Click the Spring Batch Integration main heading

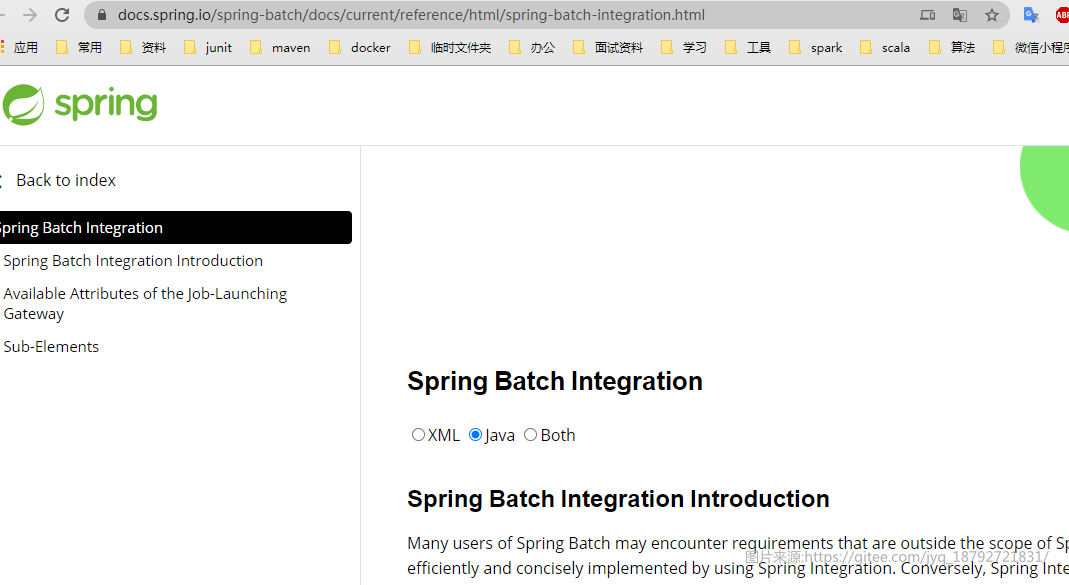[x=554, y=380]
